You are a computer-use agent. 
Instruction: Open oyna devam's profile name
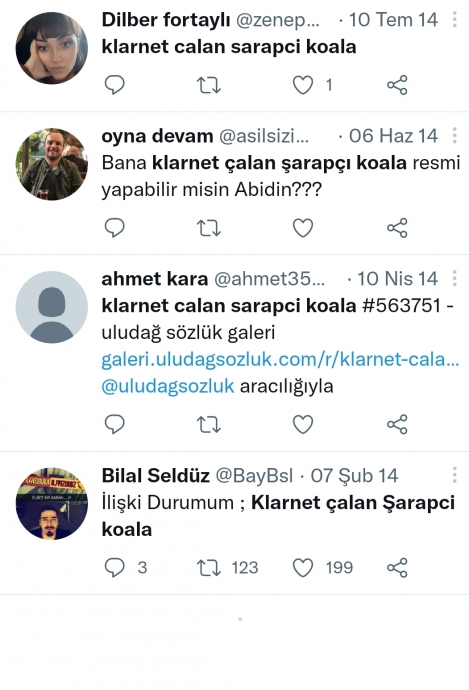[157, 136]
